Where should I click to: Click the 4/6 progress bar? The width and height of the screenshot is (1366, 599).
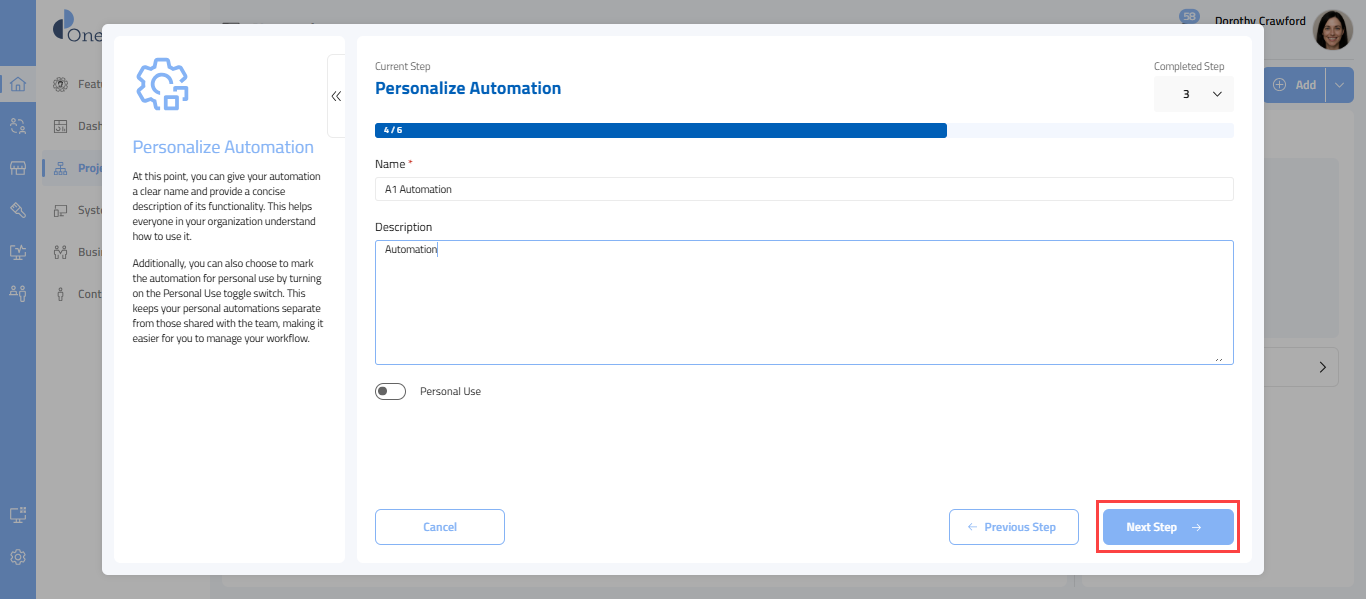coord(660,130)
